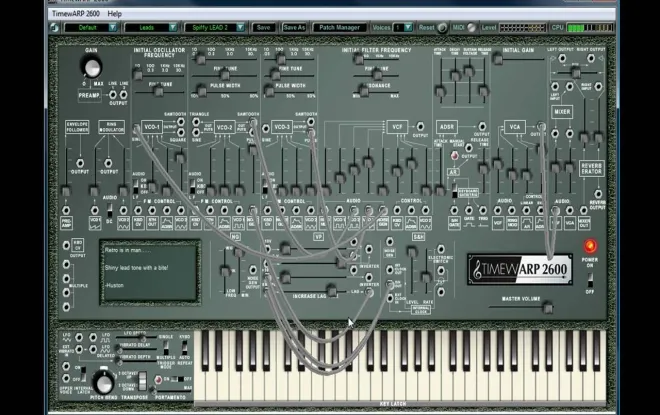Click the VCF filter block

pyautogui.click(x=397, y=127)
